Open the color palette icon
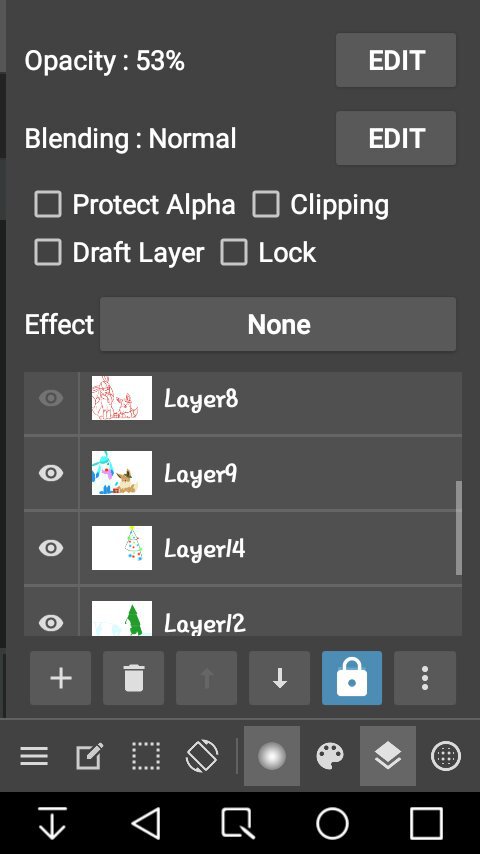 tap(330, 756)
